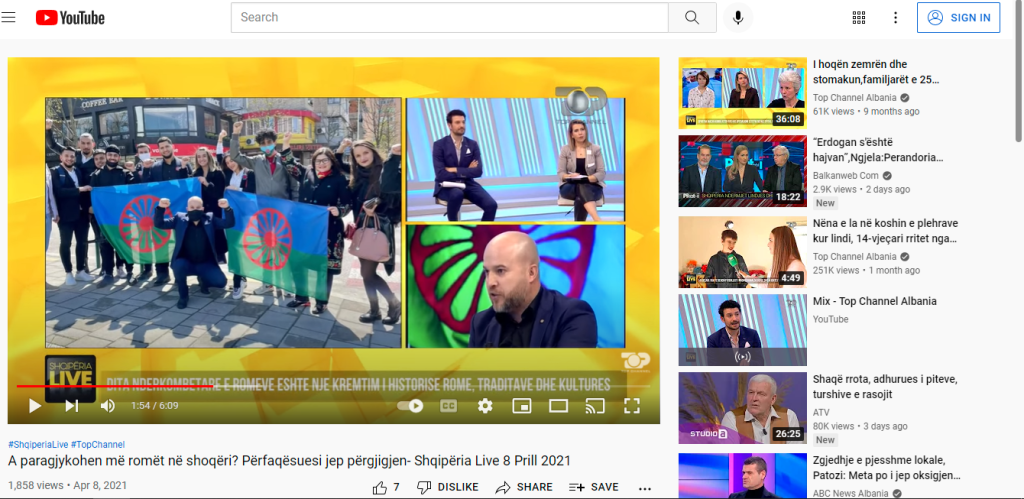This screenshot has width=1024, height=499.
Task: Switch to miniplayer mode
Action: tap(521, 405)
